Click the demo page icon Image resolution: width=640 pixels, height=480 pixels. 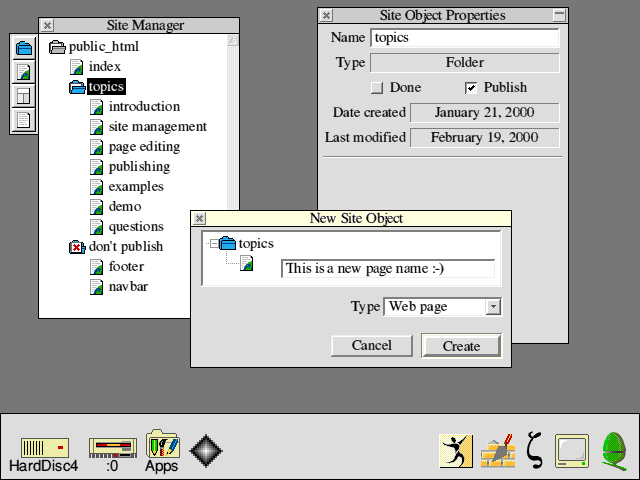tap(97, 207)
